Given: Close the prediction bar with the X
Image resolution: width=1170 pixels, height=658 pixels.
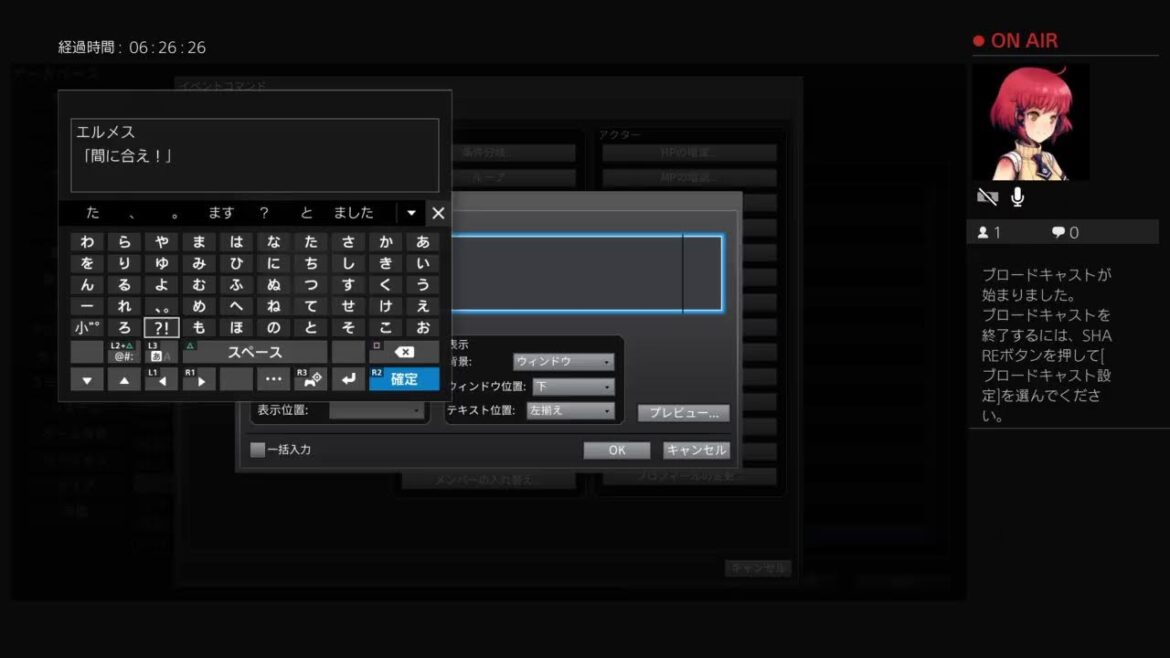Looking at the screenshot, I should coord(438,213).
